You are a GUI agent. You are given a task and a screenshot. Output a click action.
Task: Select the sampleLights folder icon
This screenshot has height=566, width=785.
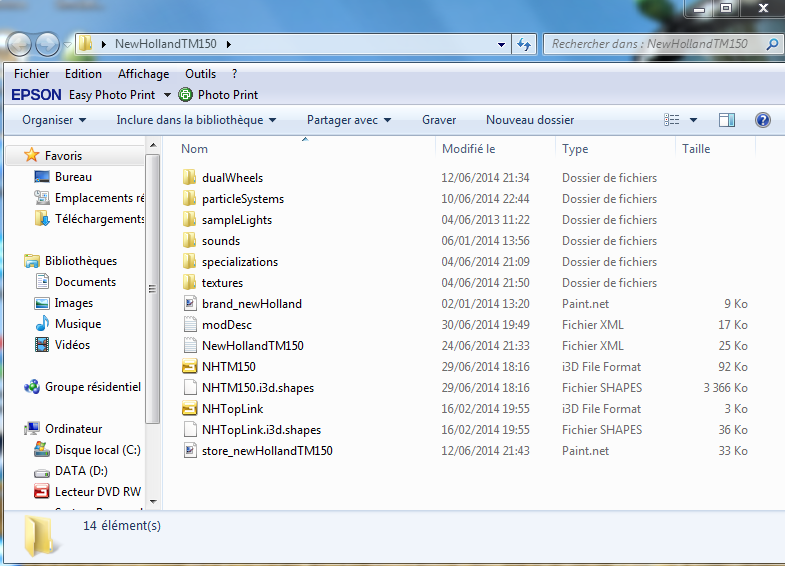[190, 219]
